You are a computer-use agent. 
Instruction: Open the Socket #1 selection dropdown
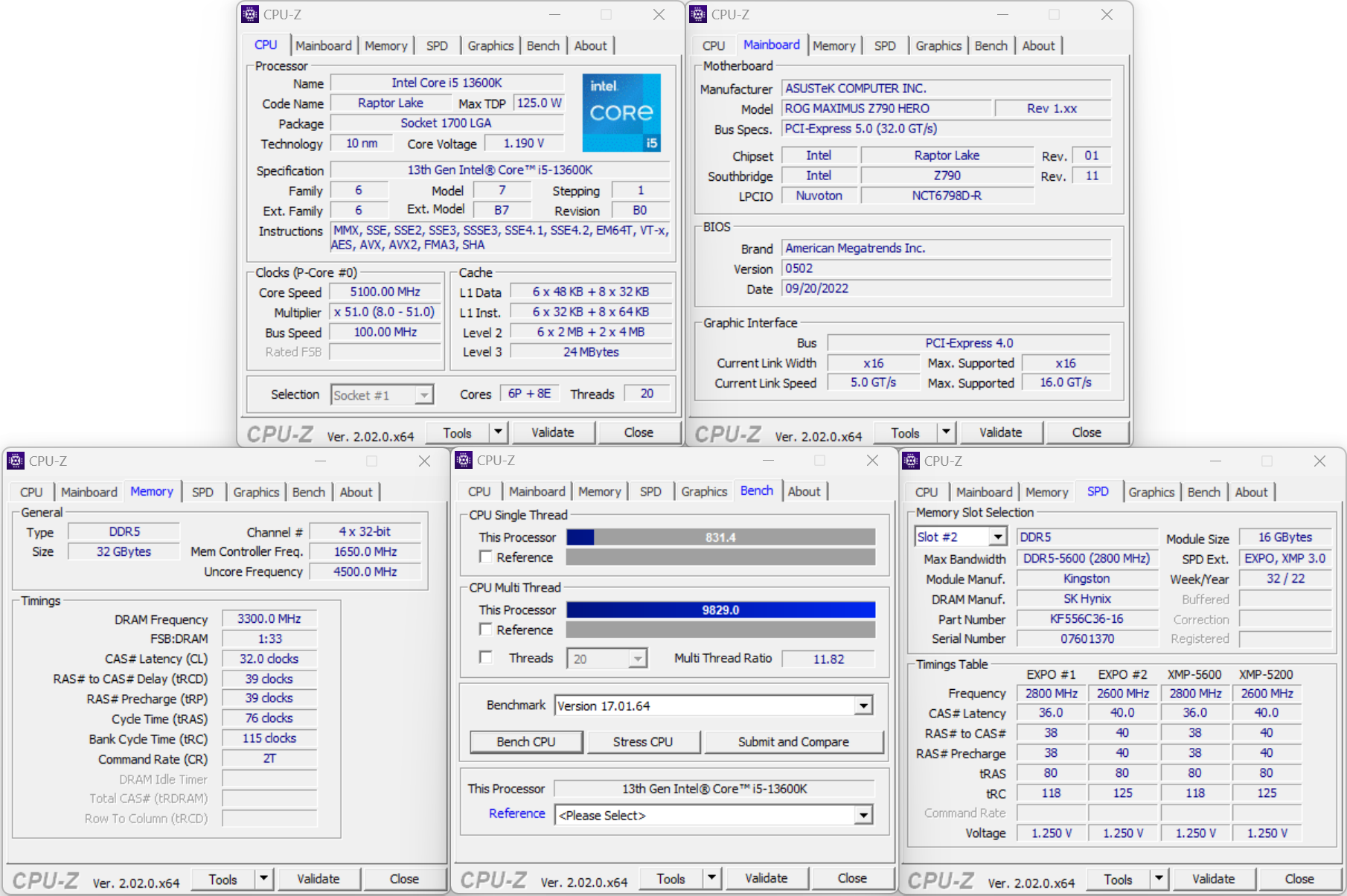(424, 394)
